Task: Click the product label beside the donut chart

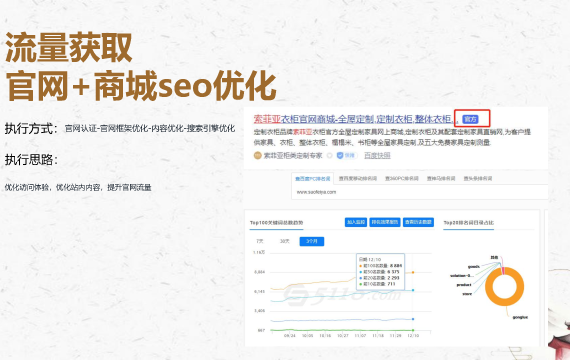Action: point(464,285)
